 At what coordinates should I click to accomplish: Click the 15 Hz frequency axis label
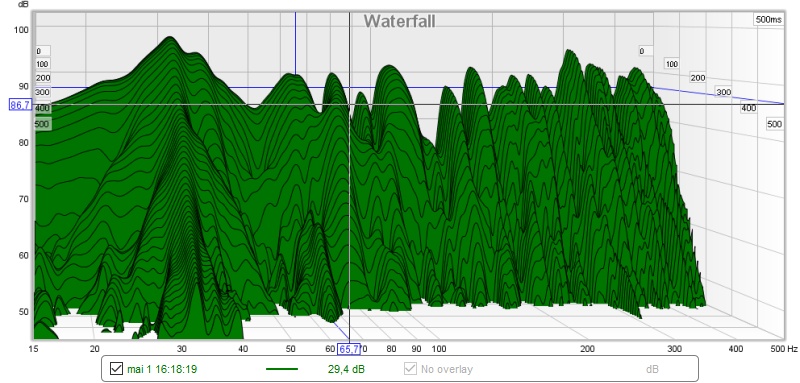click(x=34, y=349)
